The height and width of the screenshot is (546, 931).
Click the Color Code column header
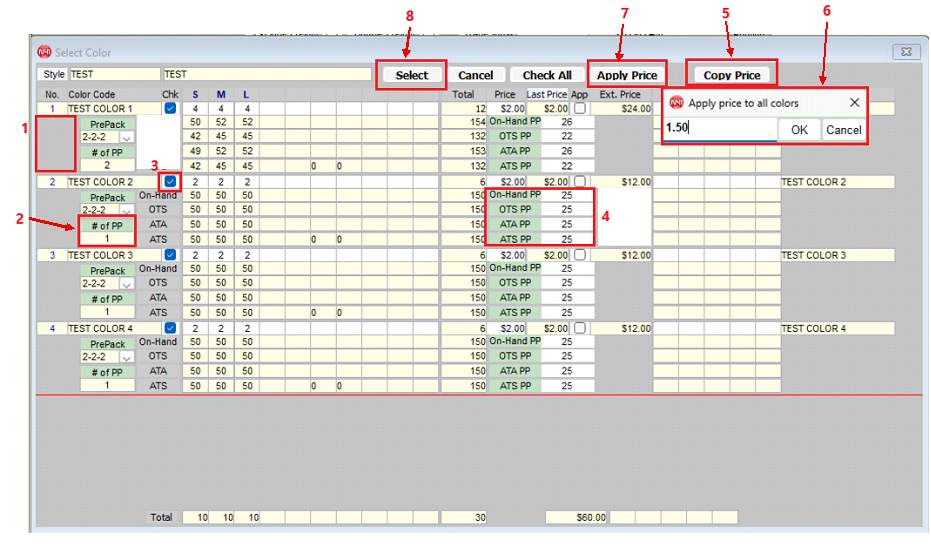click(x=91, y=94)
